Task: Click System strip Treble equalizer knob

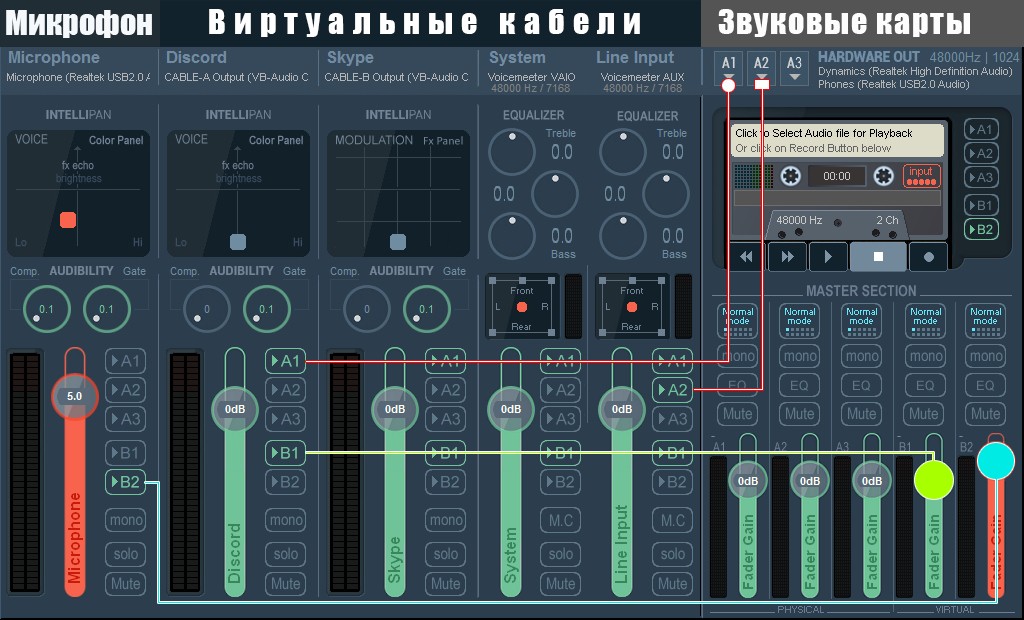Action: (x=512, y=152)
